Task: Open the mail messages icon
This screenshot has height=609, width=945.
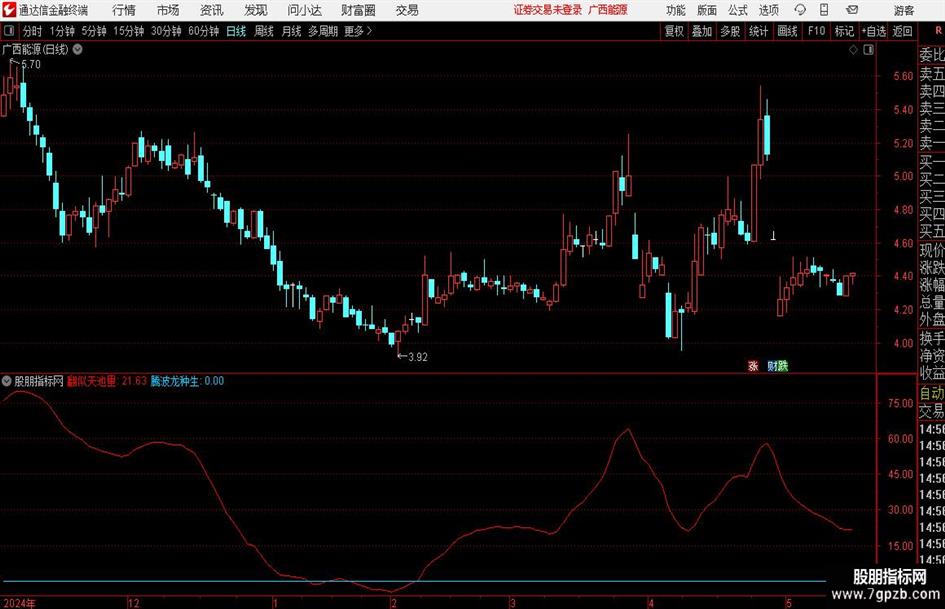Action: pyautogui.click(x=852, y=10)
